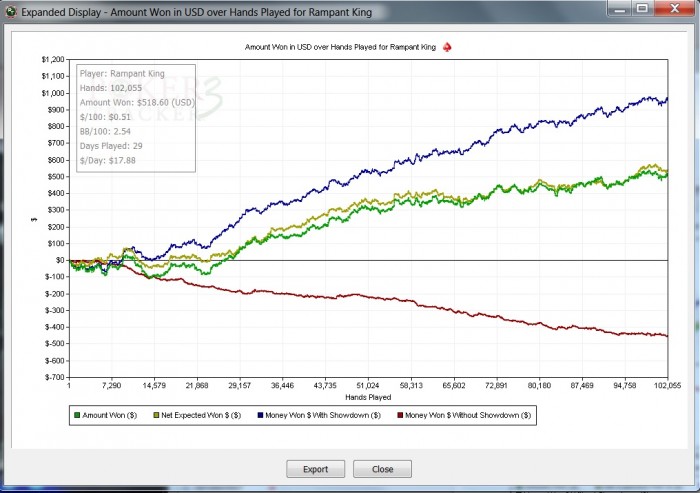Viewport: 700px width, 493px height.
Task: Click the '80,180' x-axis tick label
Action: click(539, 385)
